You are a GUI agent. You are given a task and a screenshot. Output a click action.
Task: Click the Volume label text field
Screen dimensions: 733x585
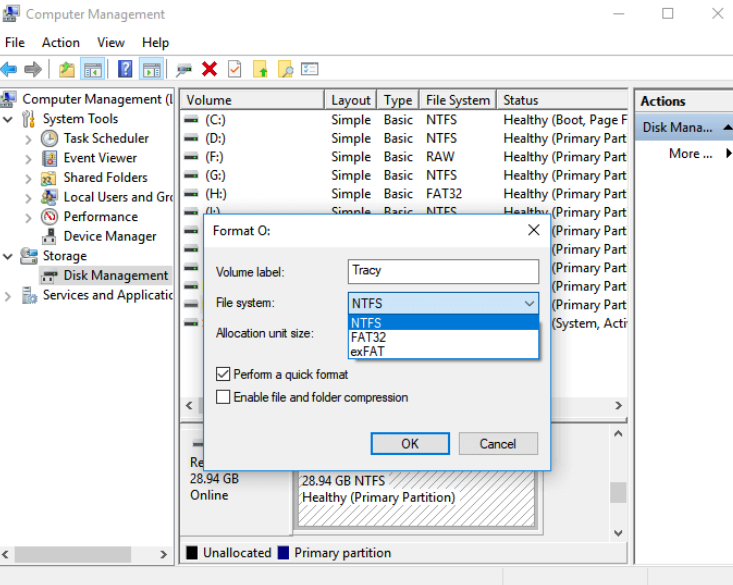pyautogui.click(x=443, y=270)
